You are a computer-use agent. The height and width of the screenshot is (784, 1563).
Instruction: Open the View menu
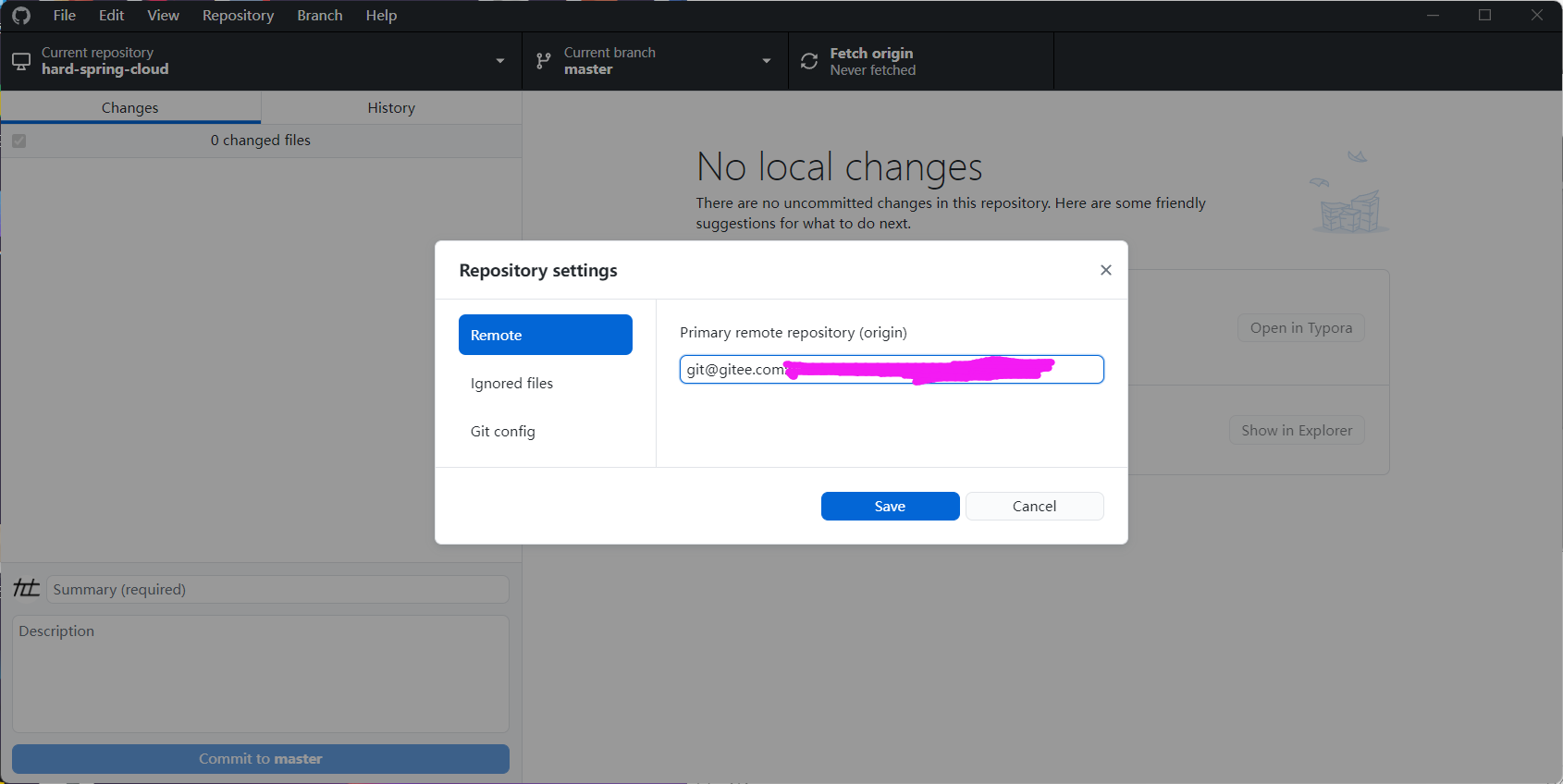[164, 16]
